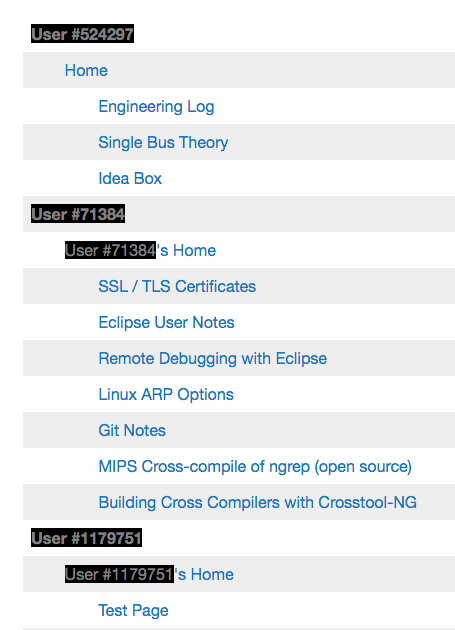Image resolution: width=455 pixels, height=630 pixels.
Task: Select the bold User #71384 section heading
Action: pos(78,213)
